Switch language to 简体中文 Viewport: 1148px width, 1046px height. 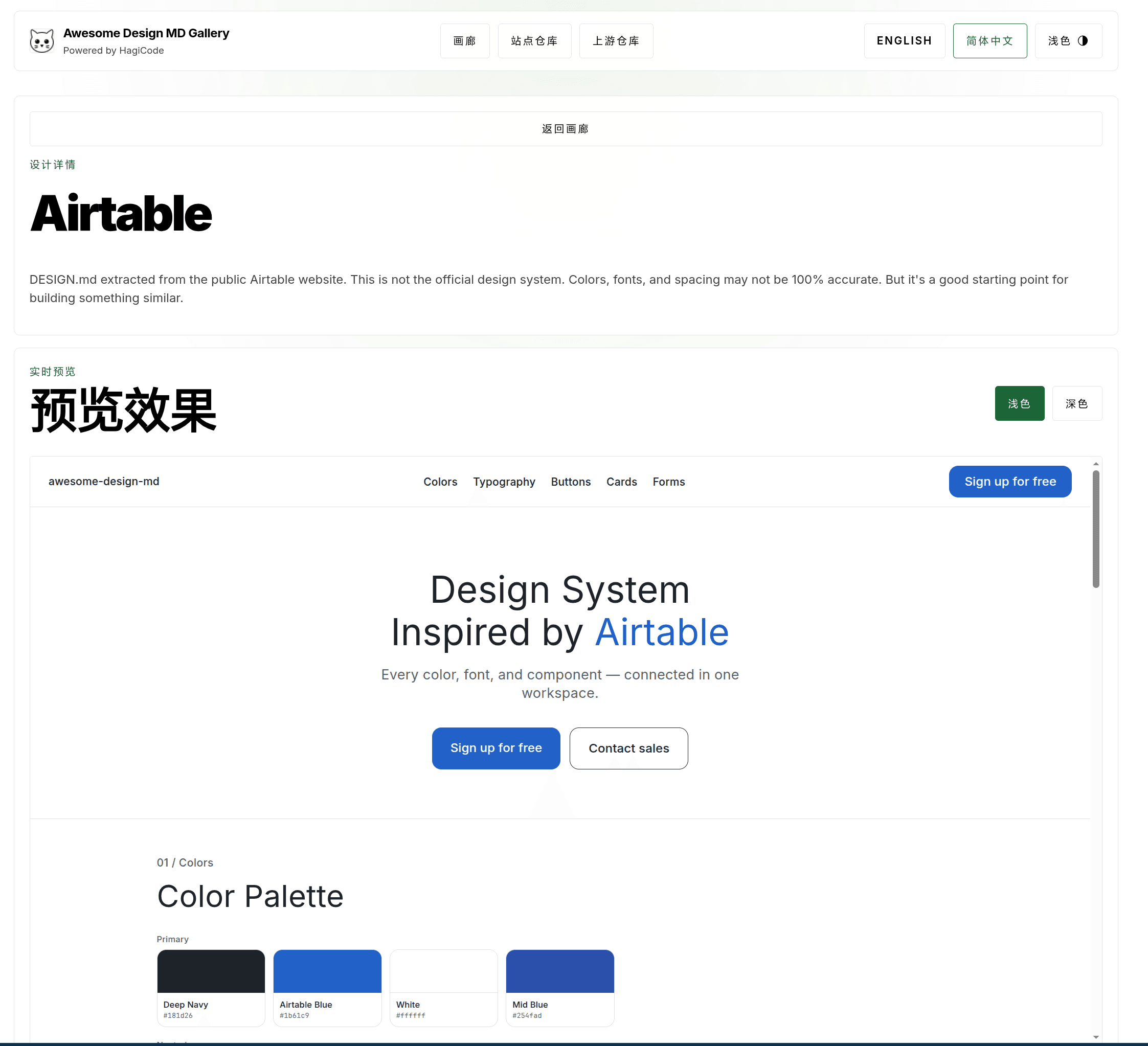989,40
